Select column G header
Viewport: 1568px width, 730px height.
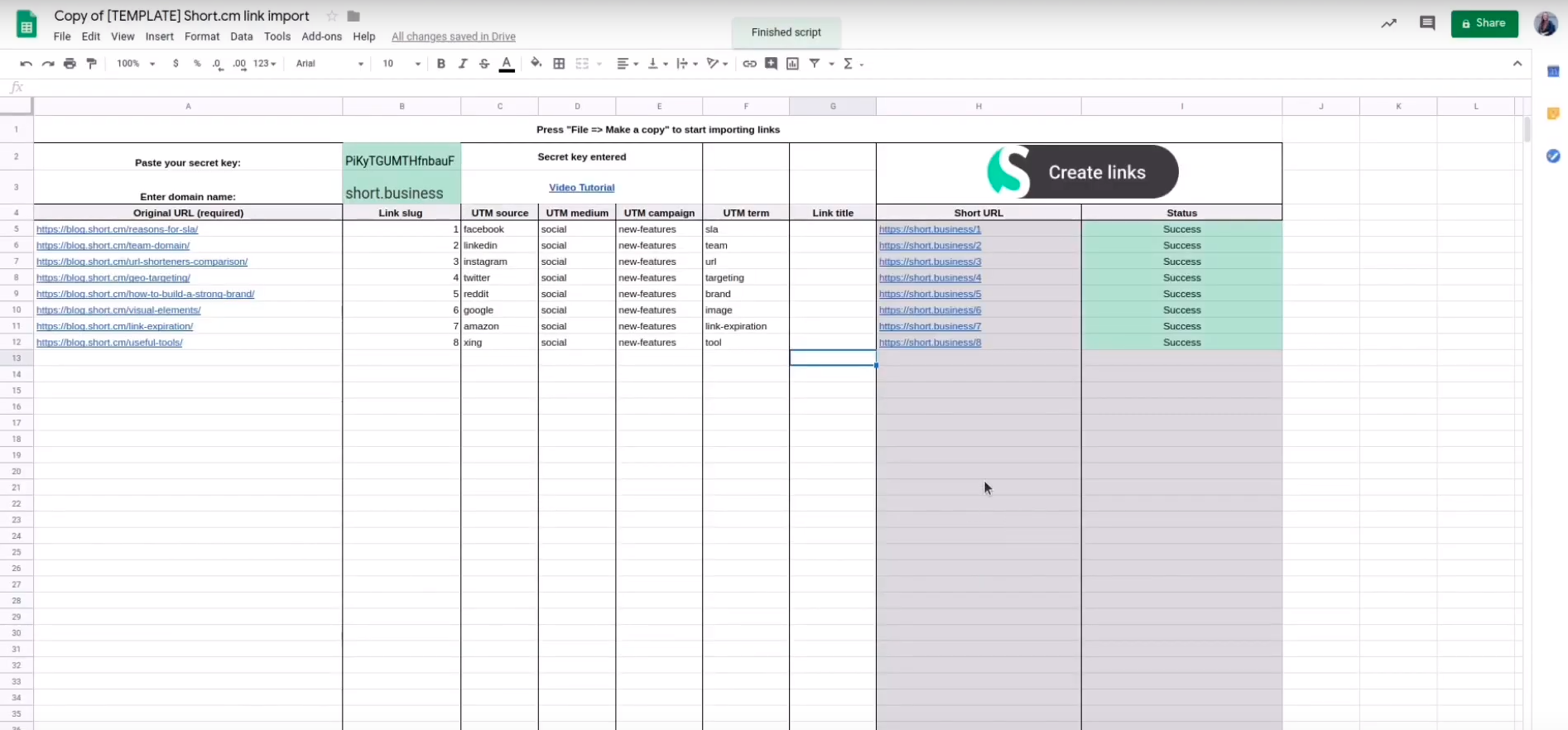[x=833, y=106]
